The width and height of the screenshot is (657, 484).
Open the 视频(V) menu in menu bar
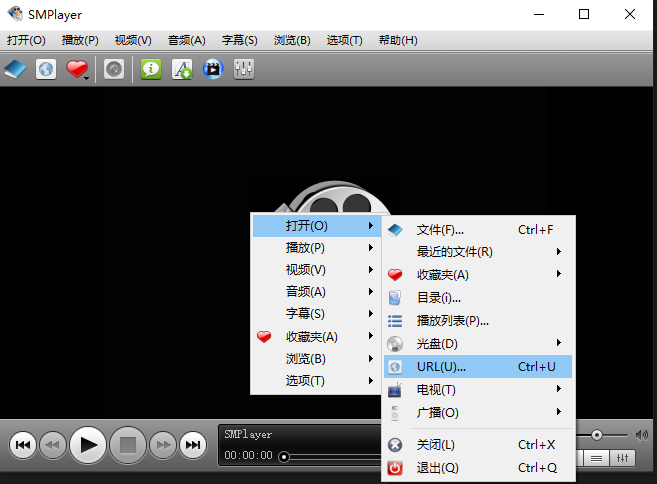click(x=133, y=40)
